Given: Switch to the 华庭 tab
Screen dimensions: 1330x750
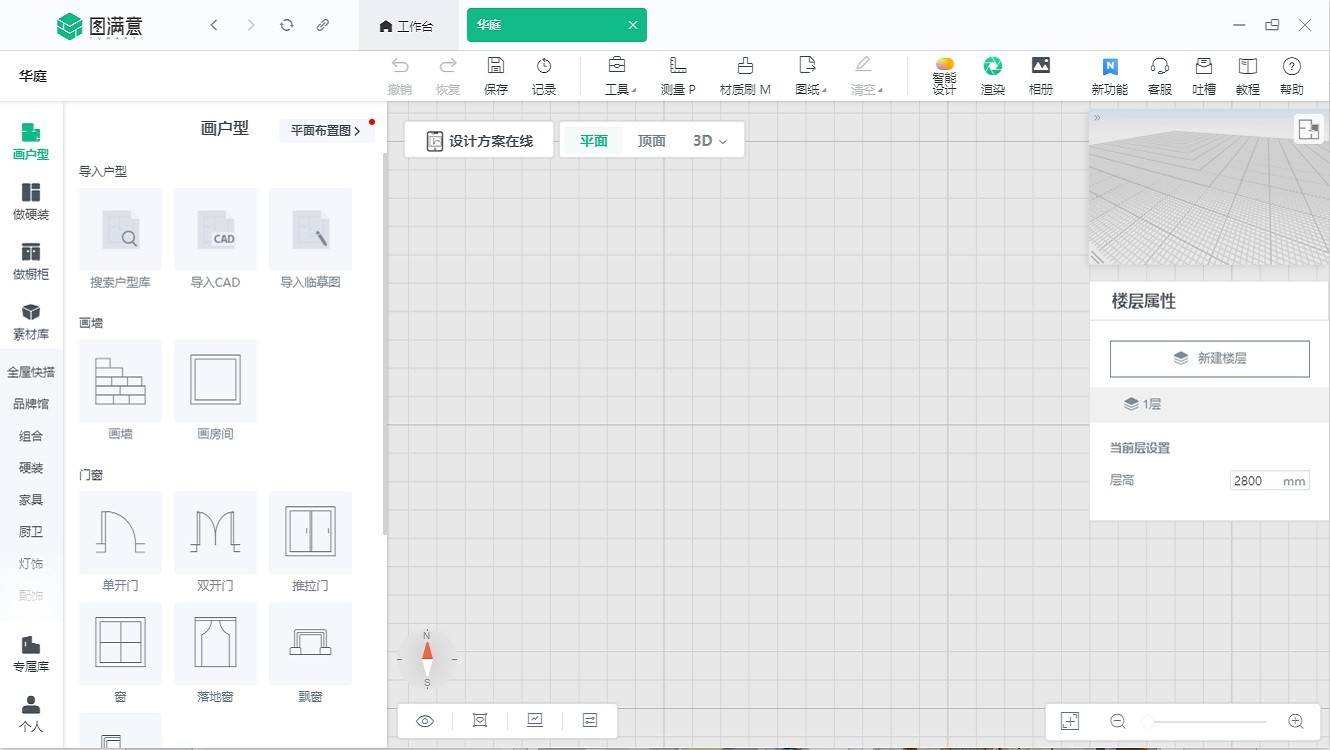Looking at the screenshot, I should 556,25.
